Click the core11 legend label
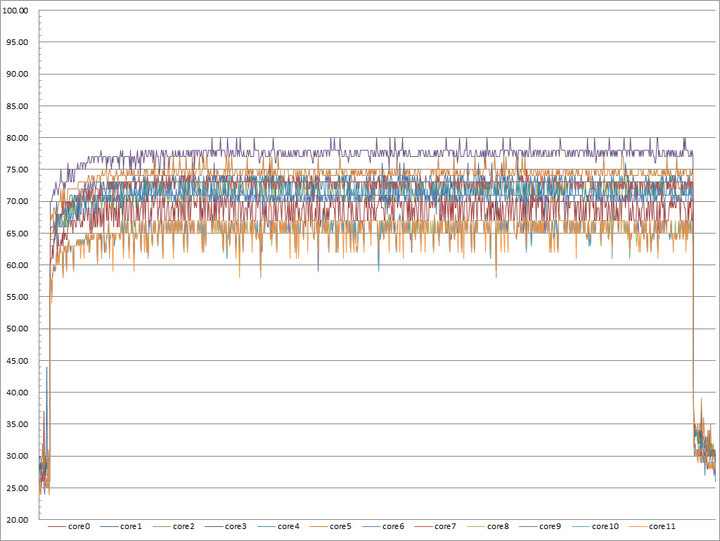 coord(662,526)
